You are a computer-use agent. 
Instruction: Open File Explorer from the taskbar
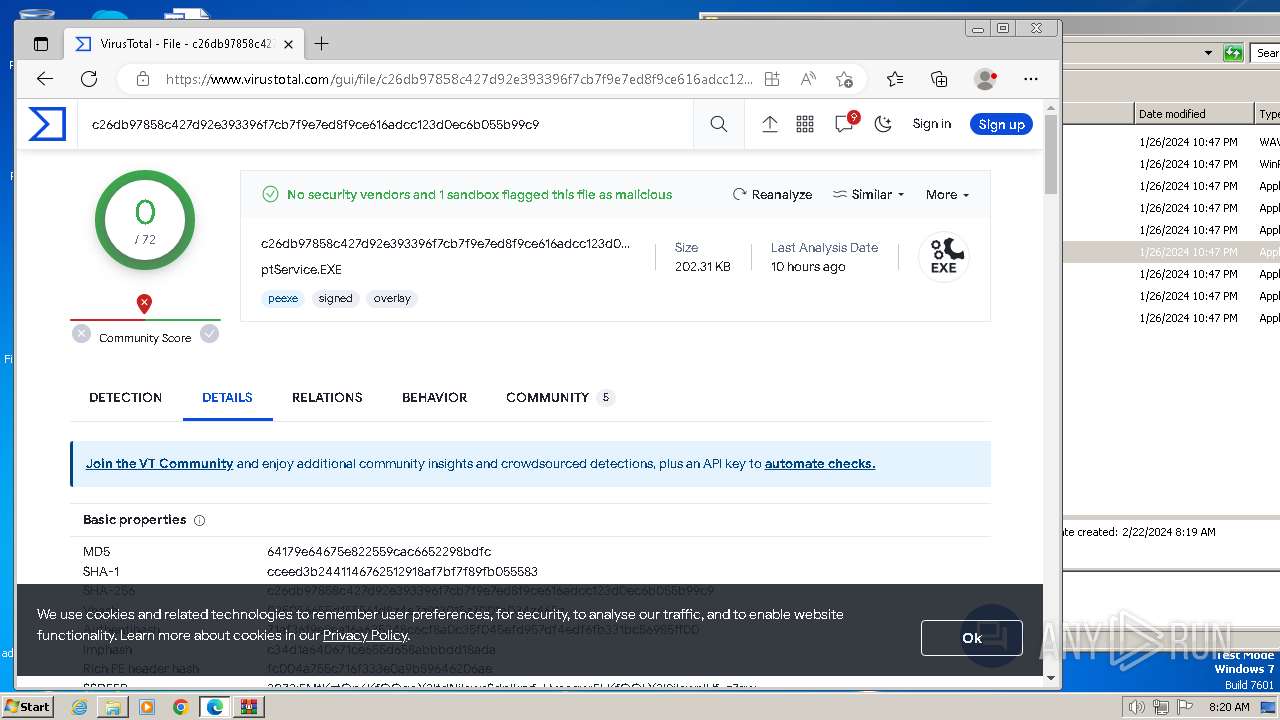click(113, 707)
